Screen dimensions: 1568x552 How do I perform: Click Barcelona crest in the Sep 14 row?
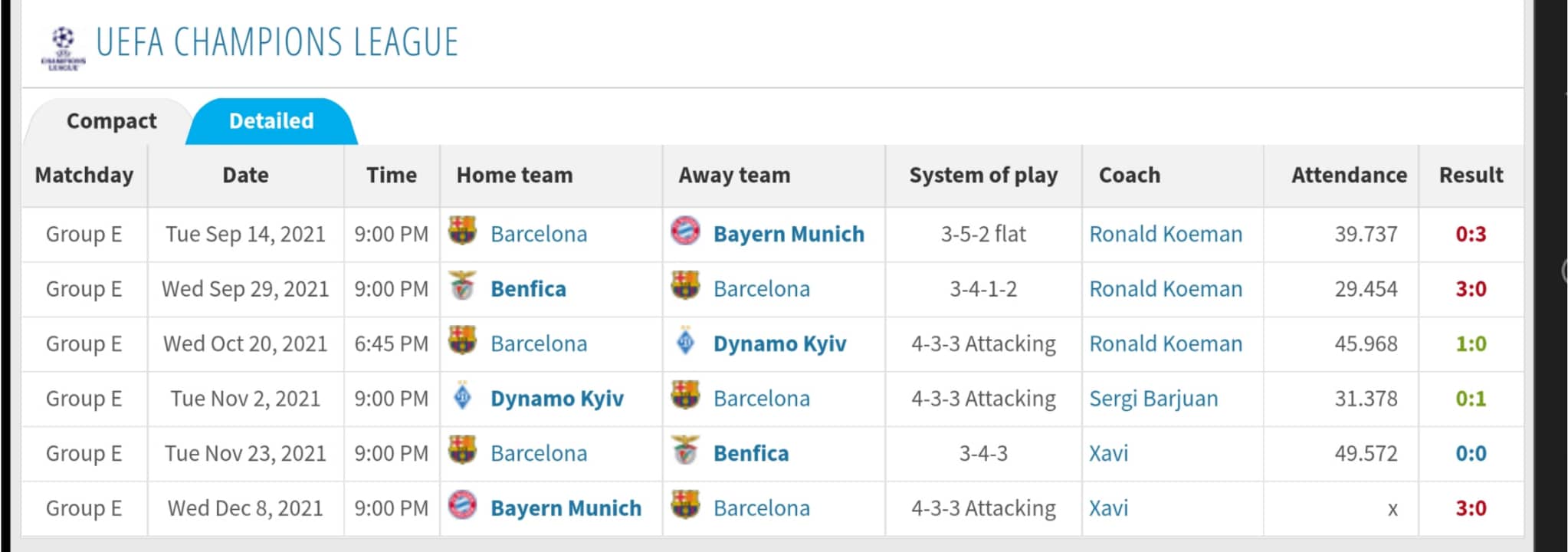pyautogui.click(x=462, y=231)
